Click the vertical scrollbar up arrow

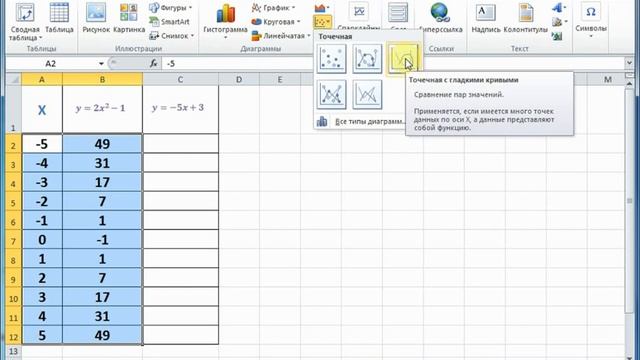click(629, 84)
